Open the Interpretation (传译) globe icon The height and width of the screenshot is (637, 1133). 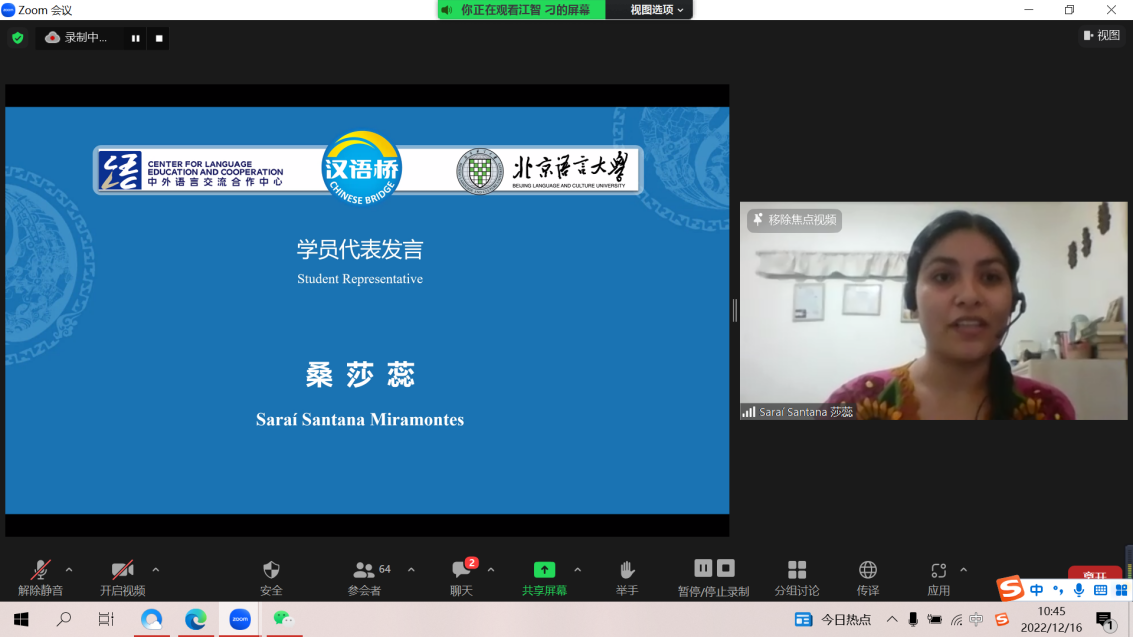pos(868,570)
